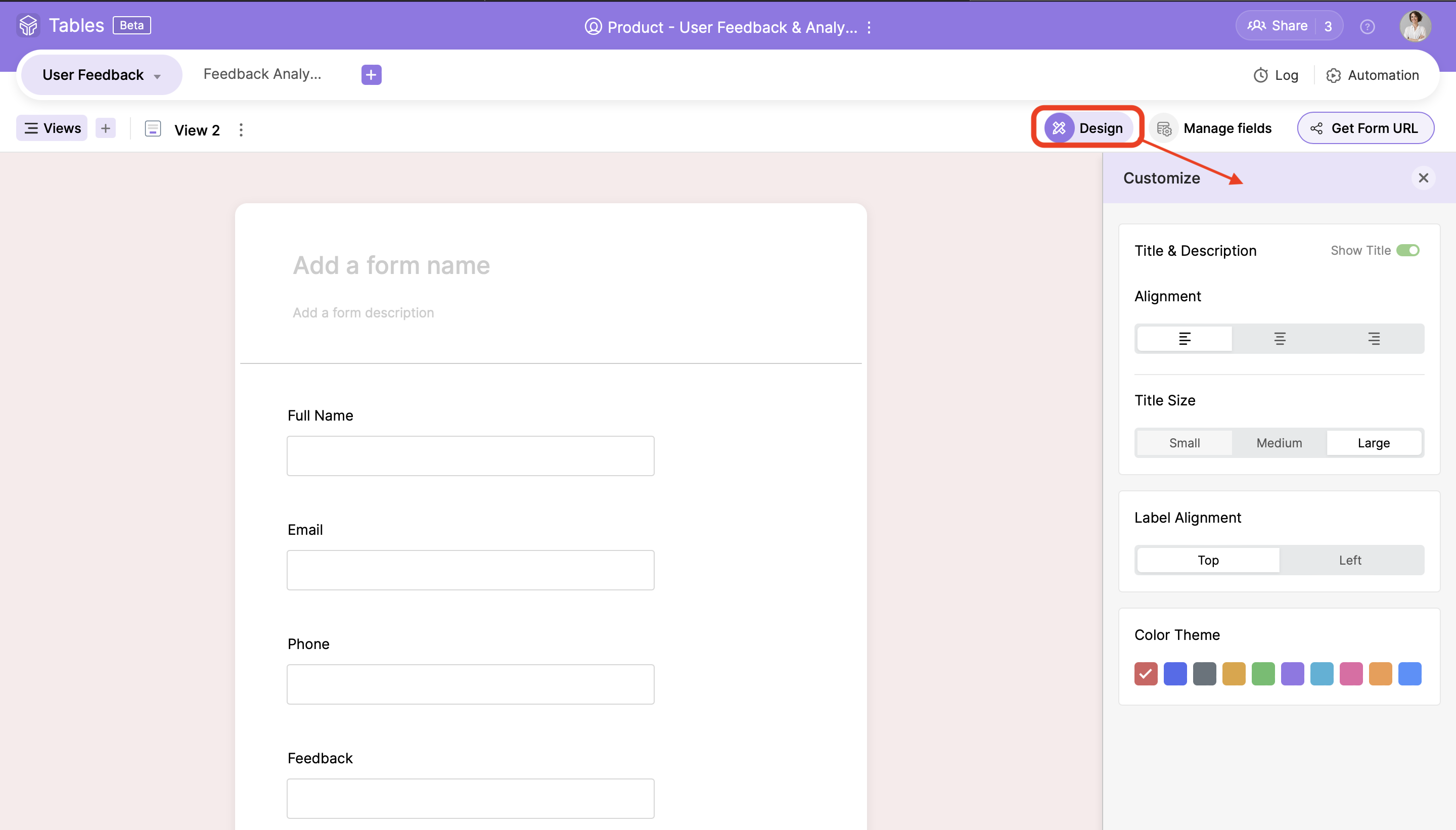1456x830 pixels.
Task: Open workspace title three-dot menu
Action: [869, 27]
